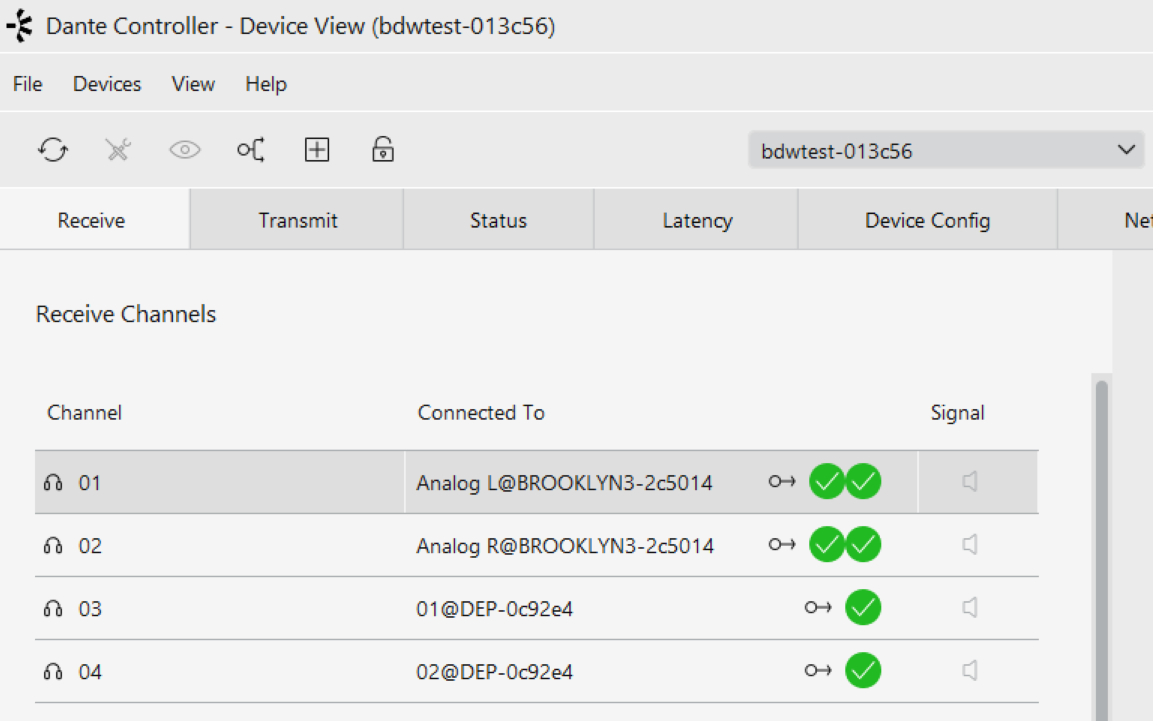Open the Devices menu
The width and height of the screenshot is (1153, 721).
coord(107,84)
